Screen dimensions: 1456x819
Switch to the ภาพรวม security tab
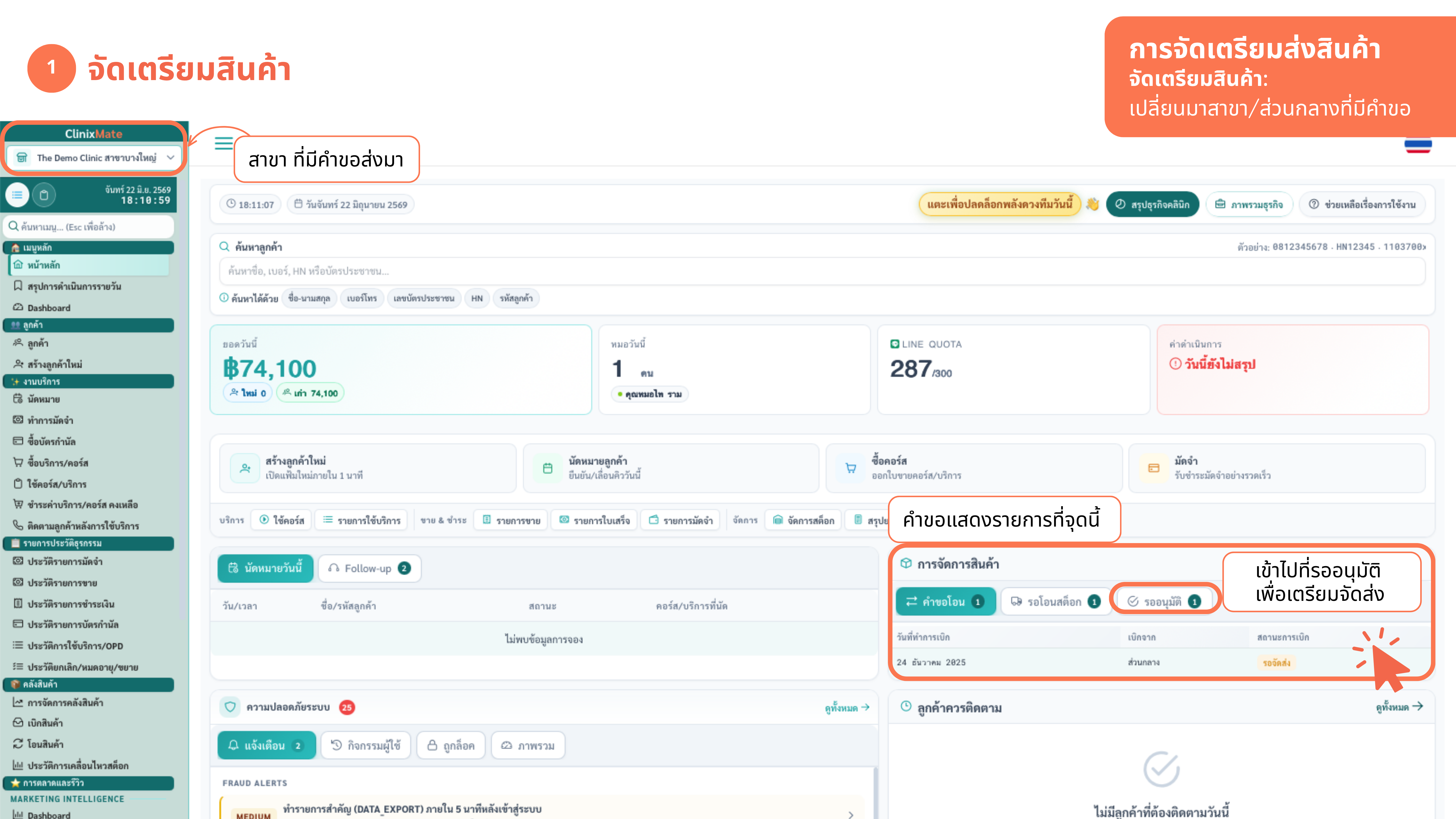pos(528,745)
